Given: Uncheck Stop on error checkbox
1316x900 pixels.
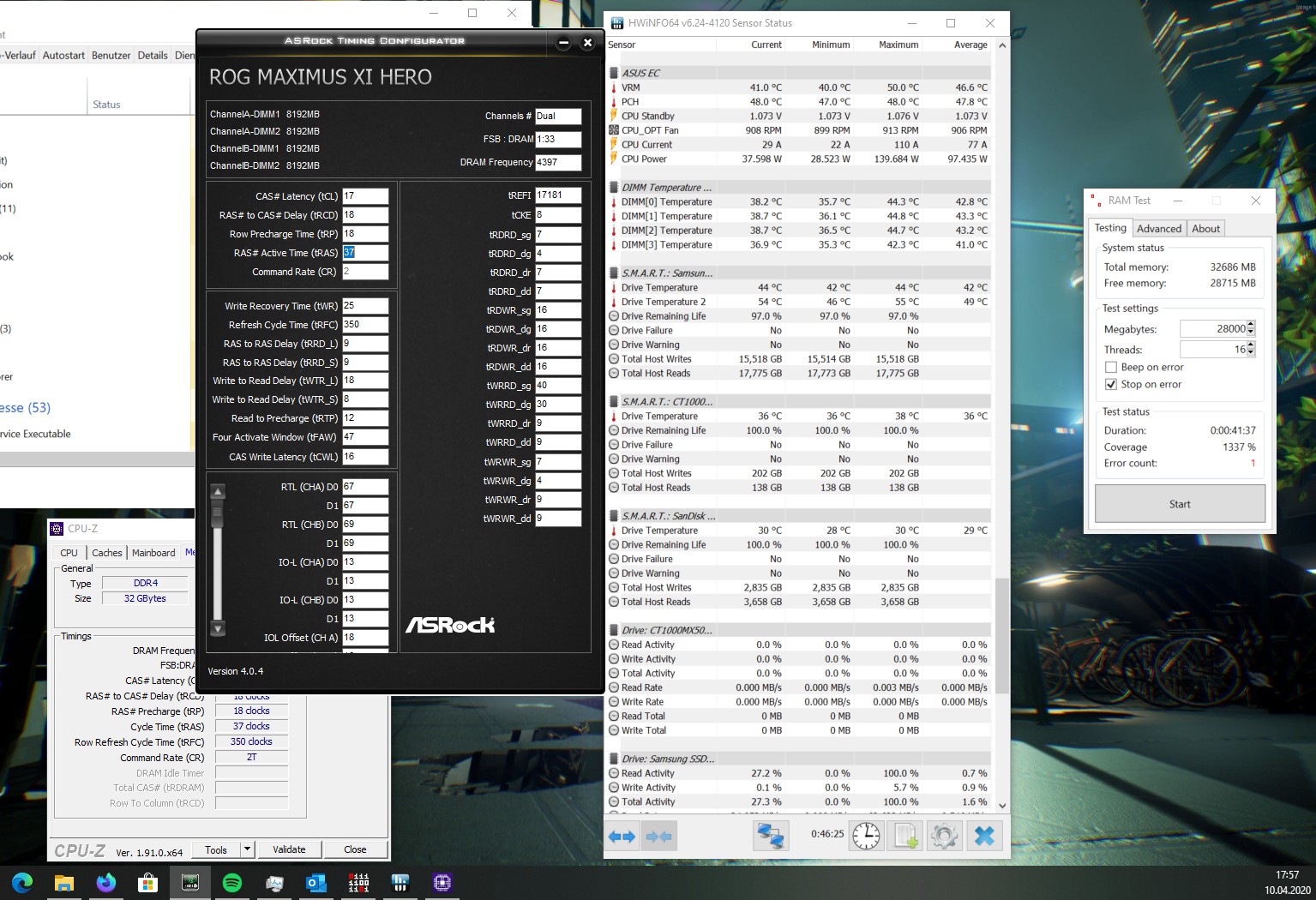Looking at the screenshot, I should pyautogui.click(x=1111, y=384).
